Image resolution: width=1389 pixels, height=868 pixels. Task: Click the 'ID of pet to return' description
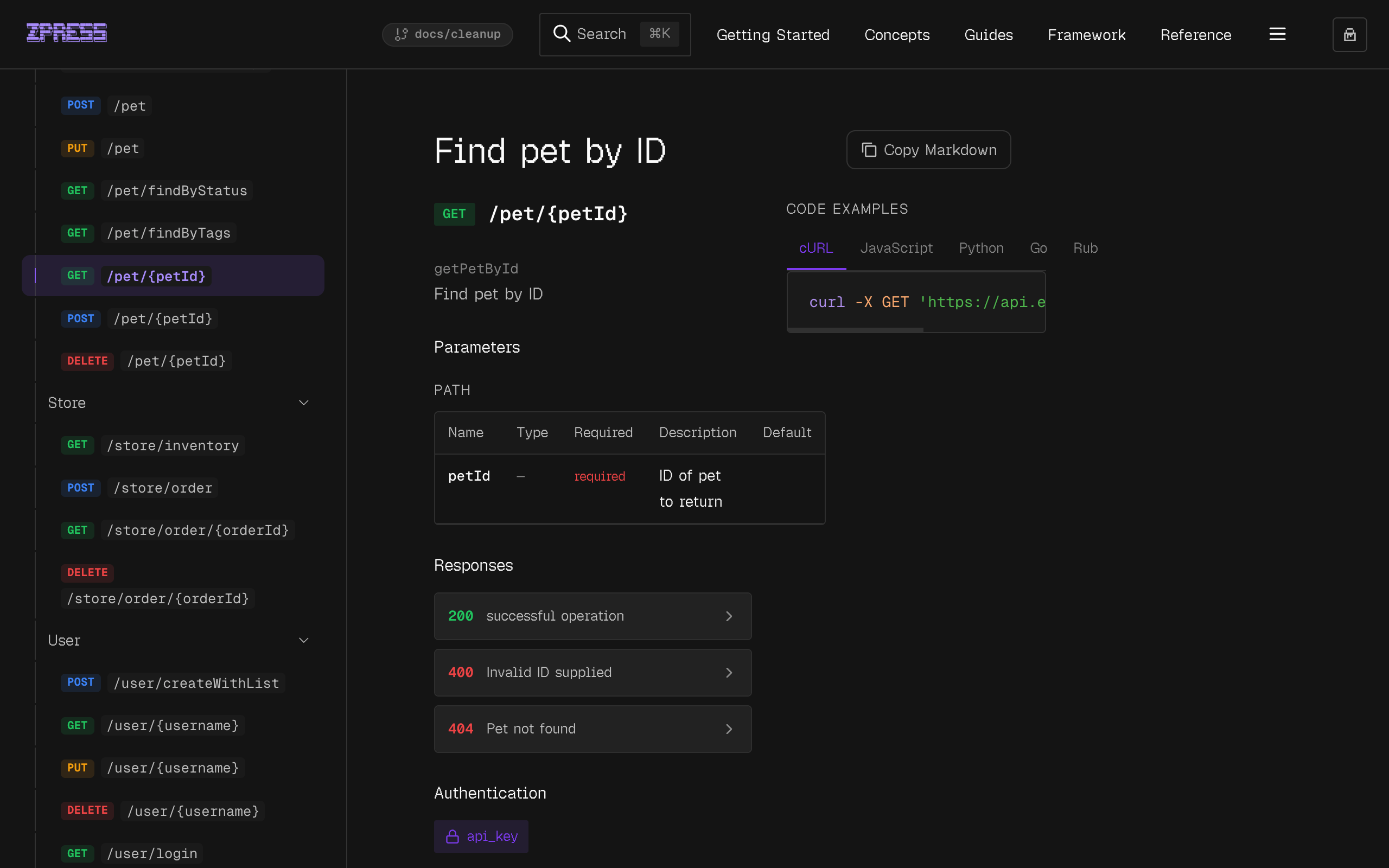pyautogui.click(x=691, y=489)
